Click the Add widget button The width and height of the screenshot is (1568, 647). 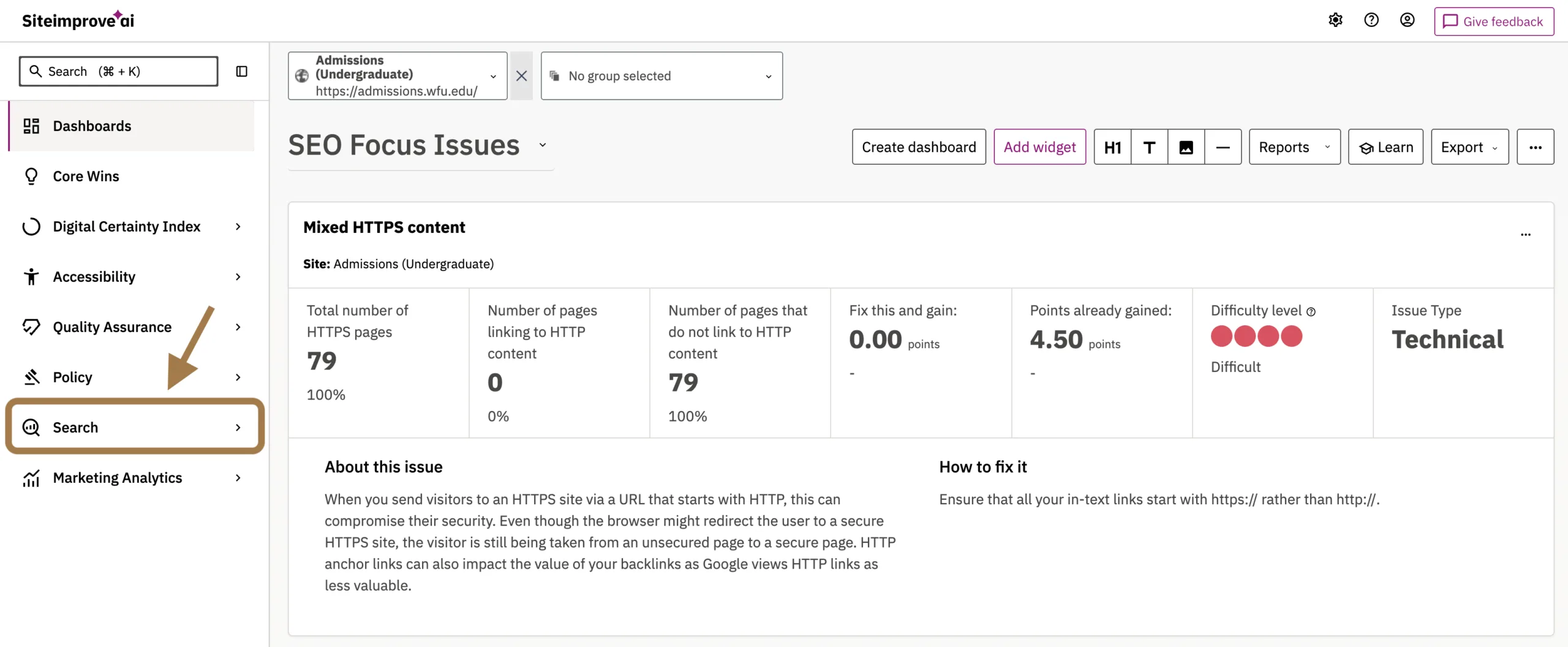click(x=1039, y=147)
